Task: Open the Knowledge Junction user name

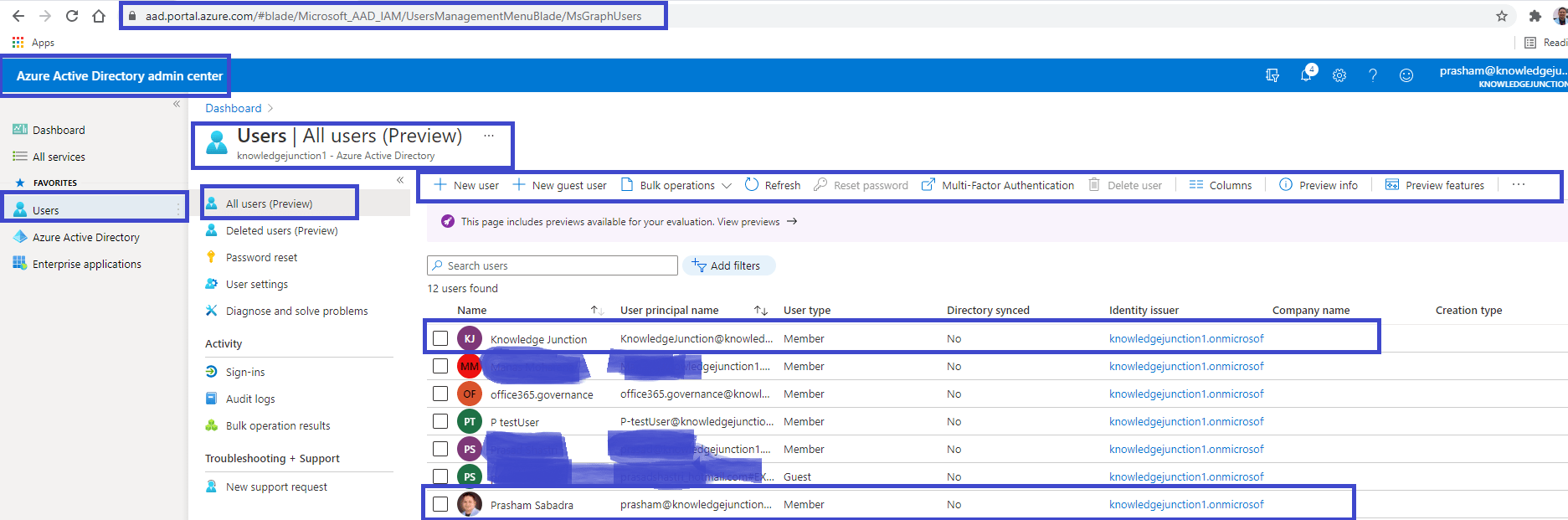Action: coord(538,339)
